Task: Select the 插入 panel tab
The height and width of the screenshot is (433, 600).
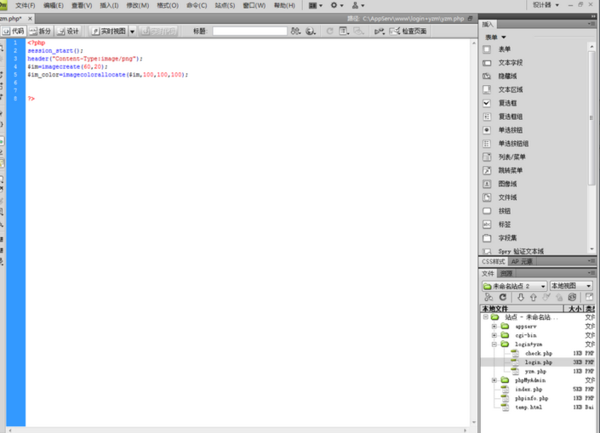Action: point(488,24)
